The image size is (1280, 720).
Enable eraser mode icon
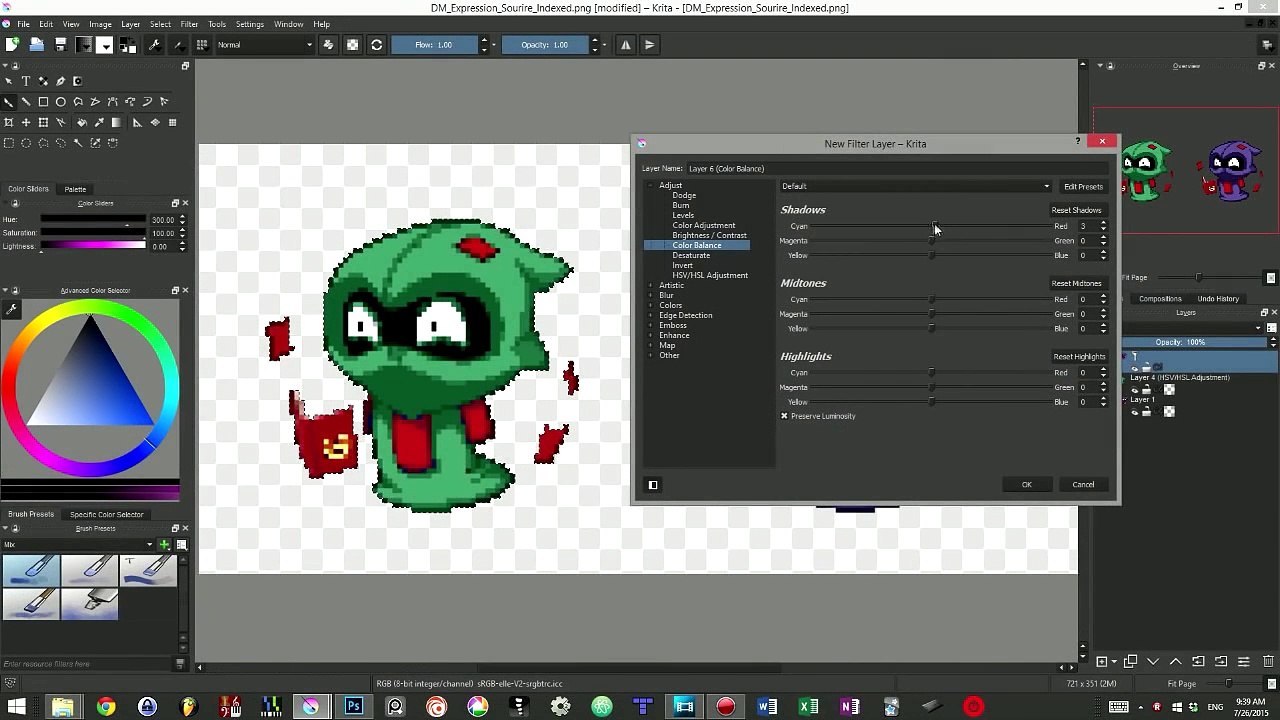[x=328, y=44]
